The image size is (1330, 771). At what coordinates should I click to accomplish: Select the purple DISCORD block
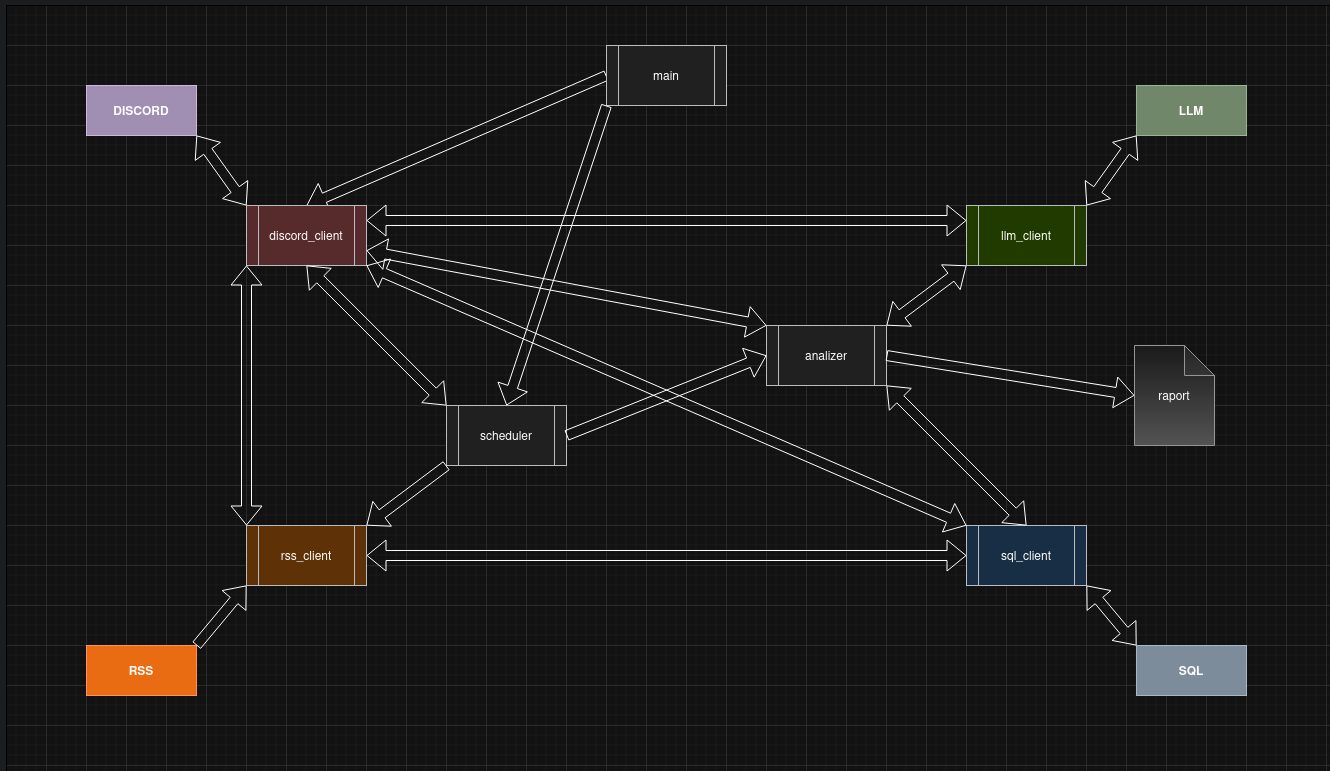coord(141,110)
